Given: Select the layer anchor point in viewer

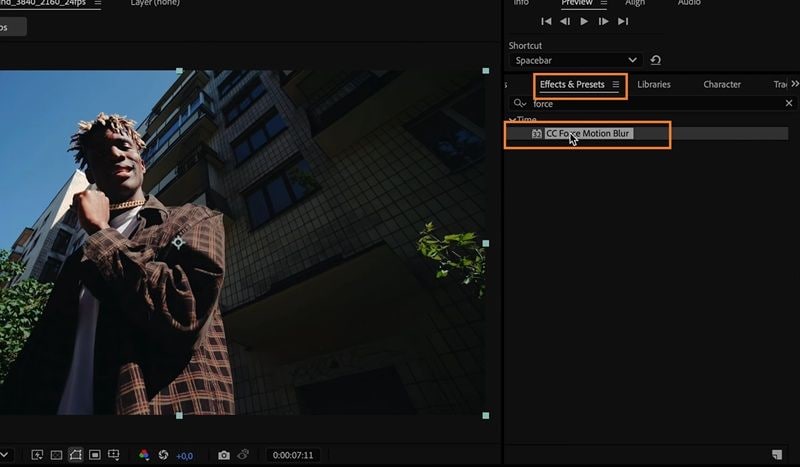Looking at the screenshot, I should pyautogui.click(x=178, y=242).
